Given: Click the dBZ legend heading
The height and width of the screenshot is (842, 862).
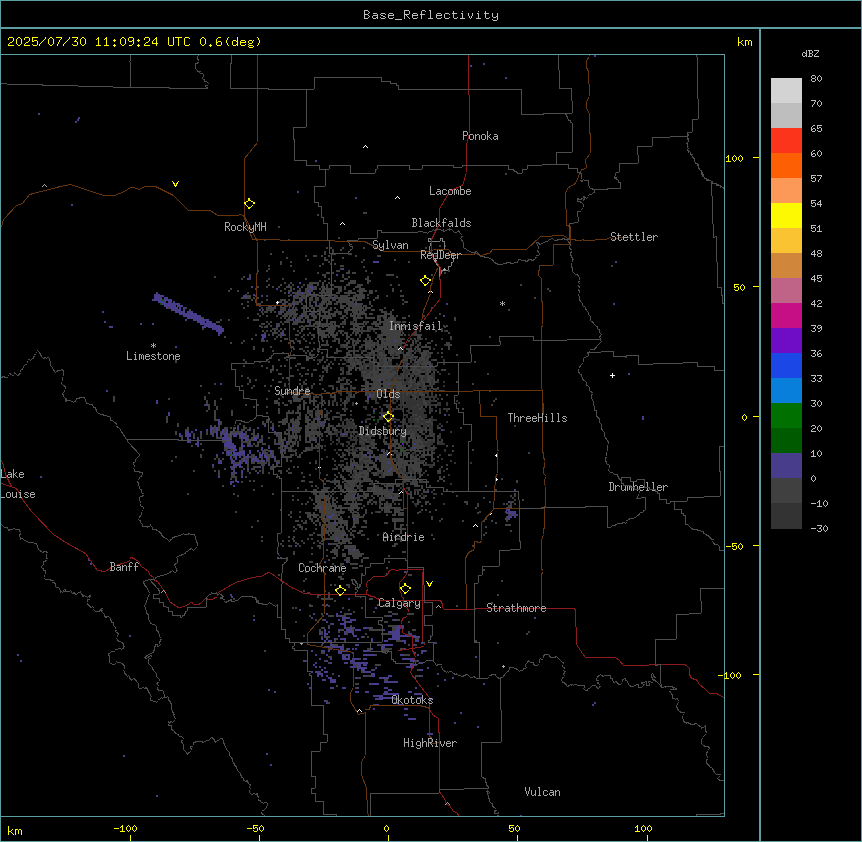Looking at the screenshot, I should tap(810, 53).
